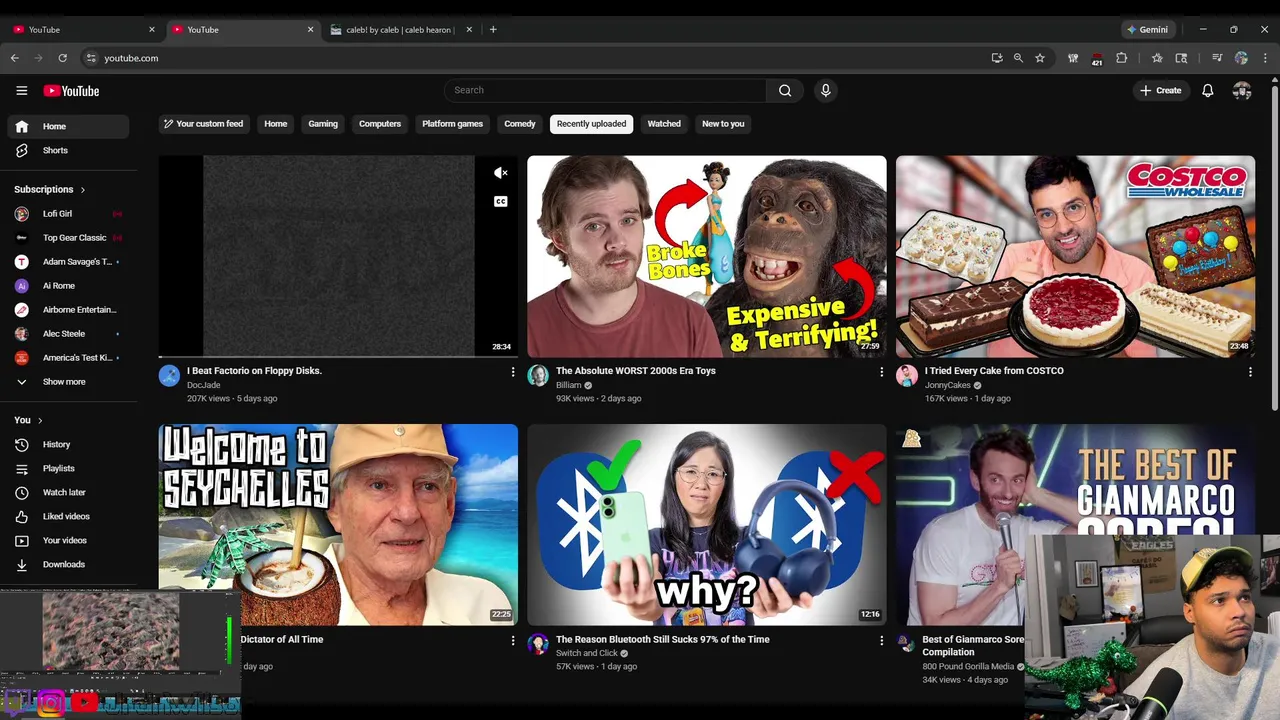Click the install app icon in address bar
This screenshot has width=1280, height=720.
click(x=997, y=58)
